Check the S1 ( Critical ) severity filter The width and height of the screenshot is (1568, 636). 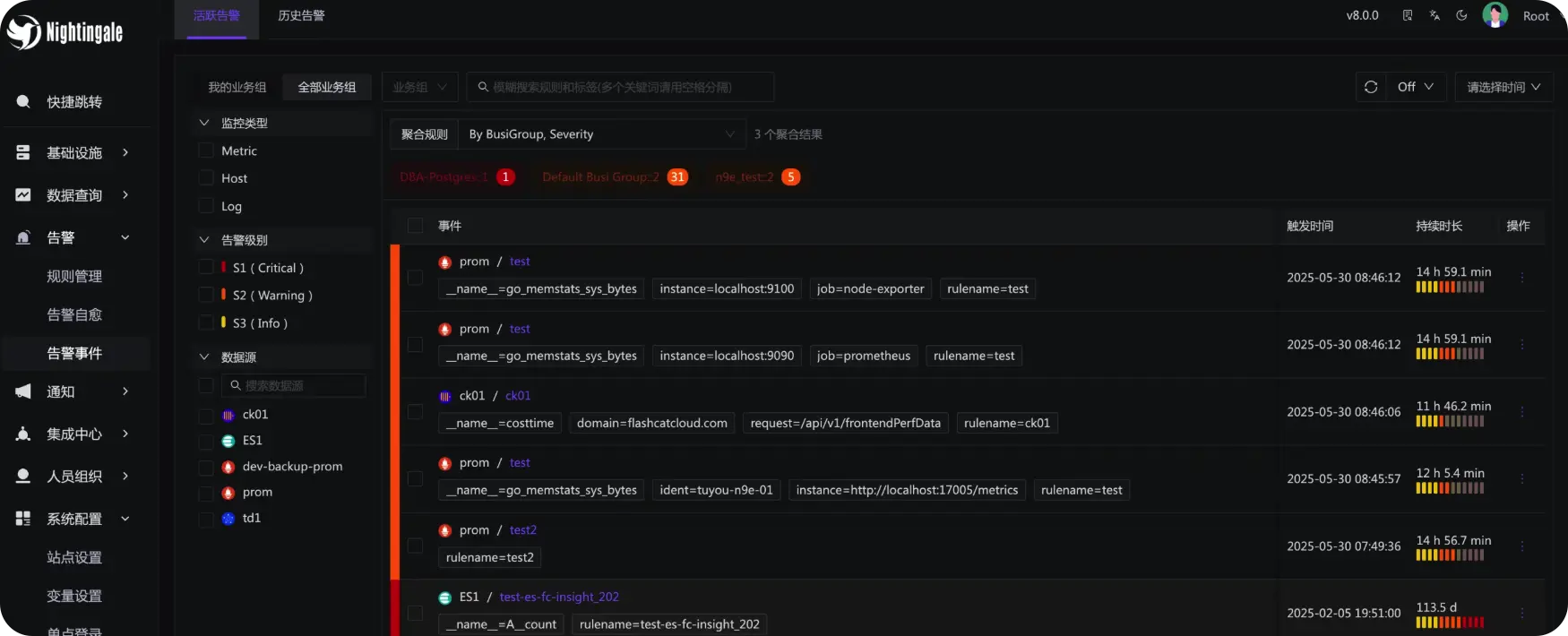coord(205,268)
